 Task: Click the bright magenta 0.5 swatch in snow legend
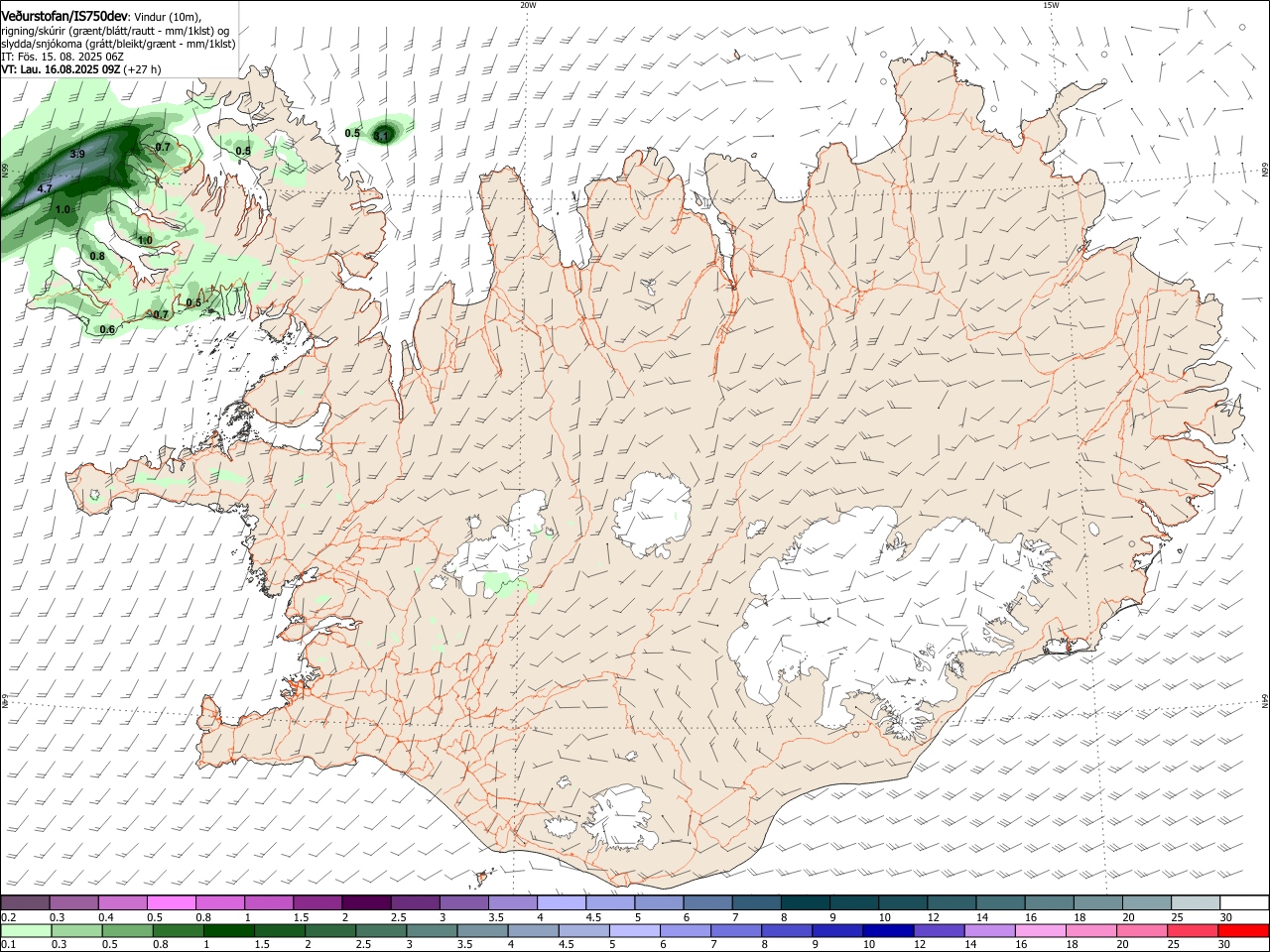[171, 903]
